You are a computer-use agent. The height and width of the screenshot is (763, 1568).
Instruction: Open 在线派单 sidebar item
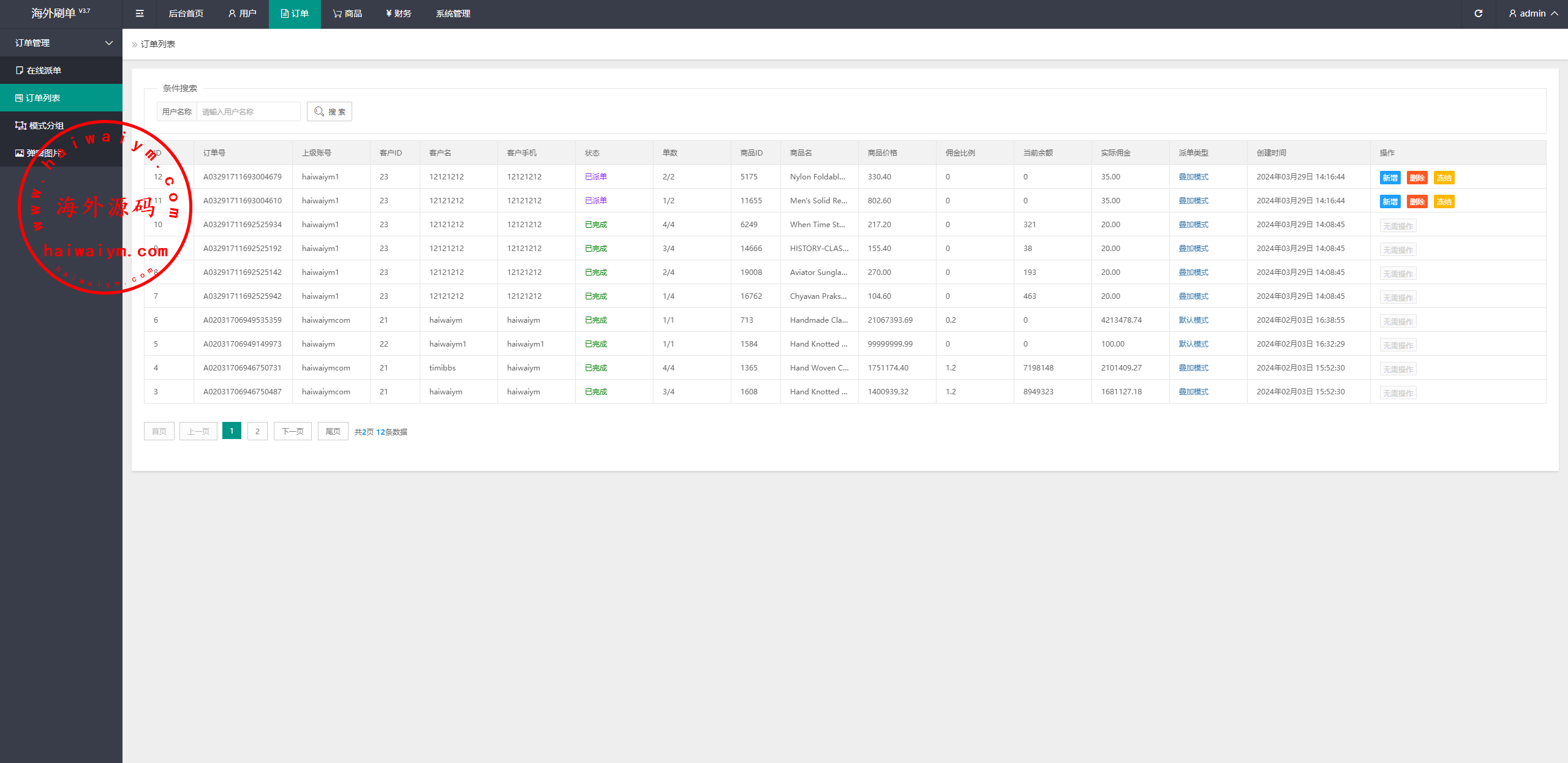pyautogui.click(x=44, y=70)
